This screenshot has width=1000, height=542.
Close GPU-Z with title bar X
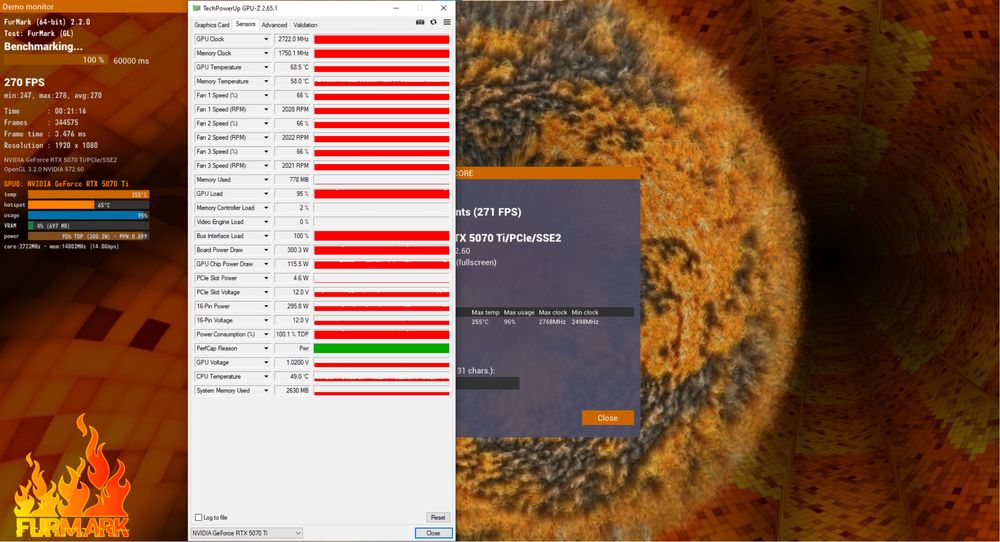coord(443,8)
